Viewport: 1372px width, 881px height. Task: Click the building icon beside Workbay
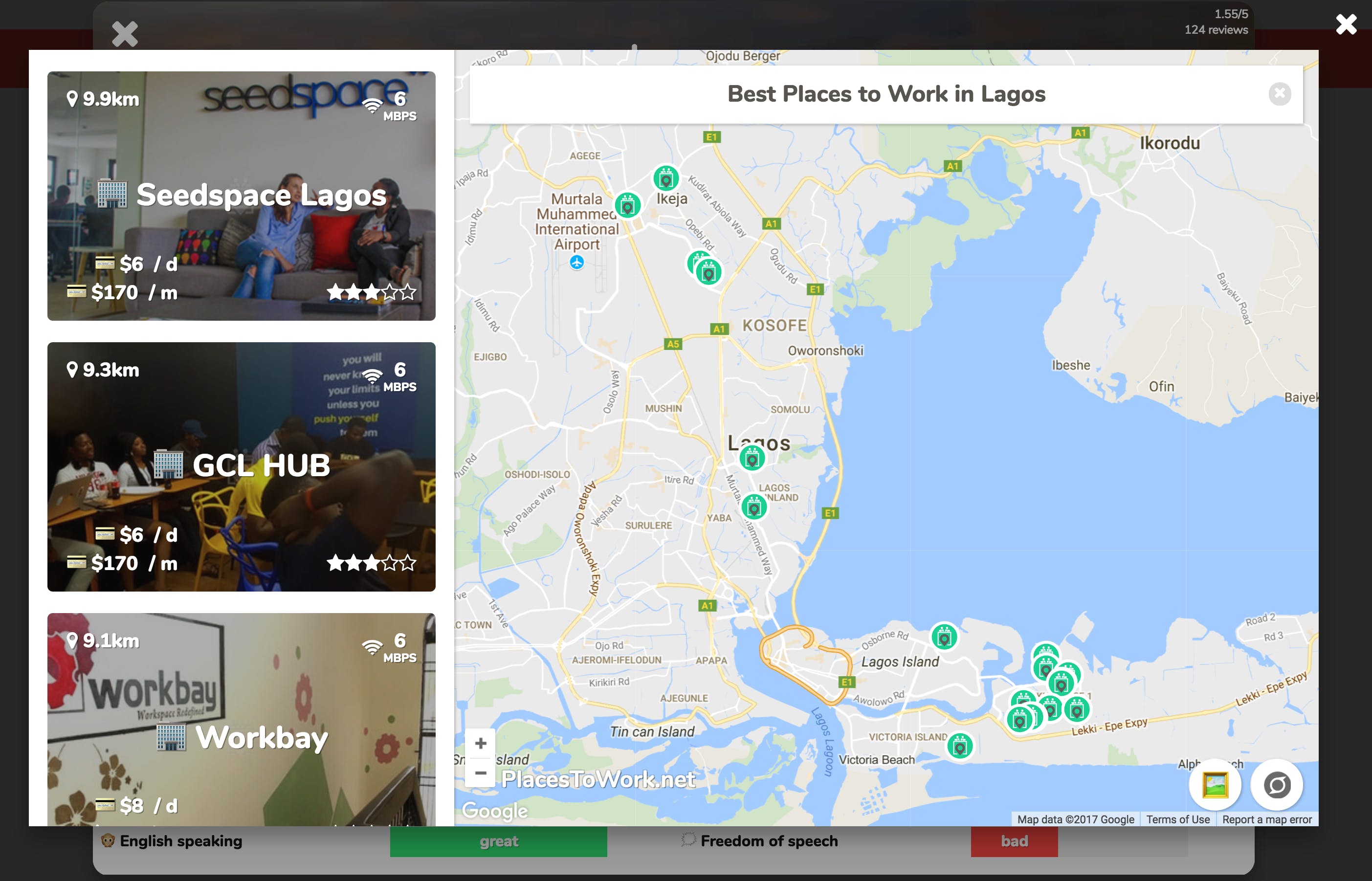[x=171, y=737]
